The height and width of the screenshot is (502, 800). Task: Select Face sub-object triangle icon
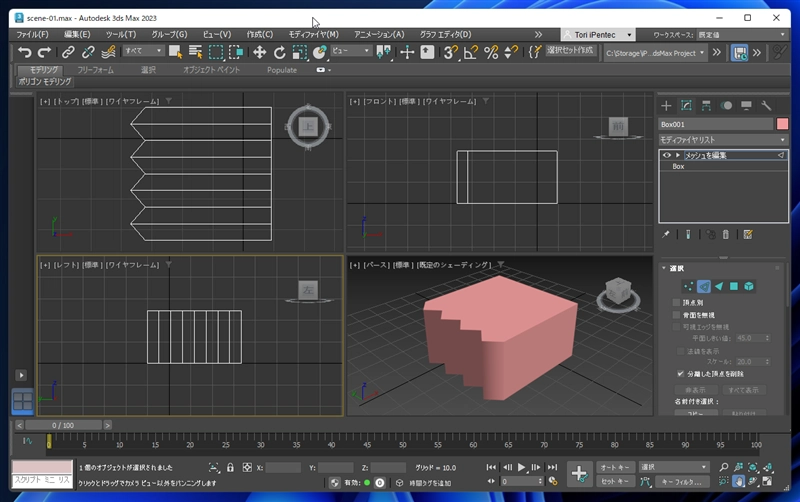[719, 286]
